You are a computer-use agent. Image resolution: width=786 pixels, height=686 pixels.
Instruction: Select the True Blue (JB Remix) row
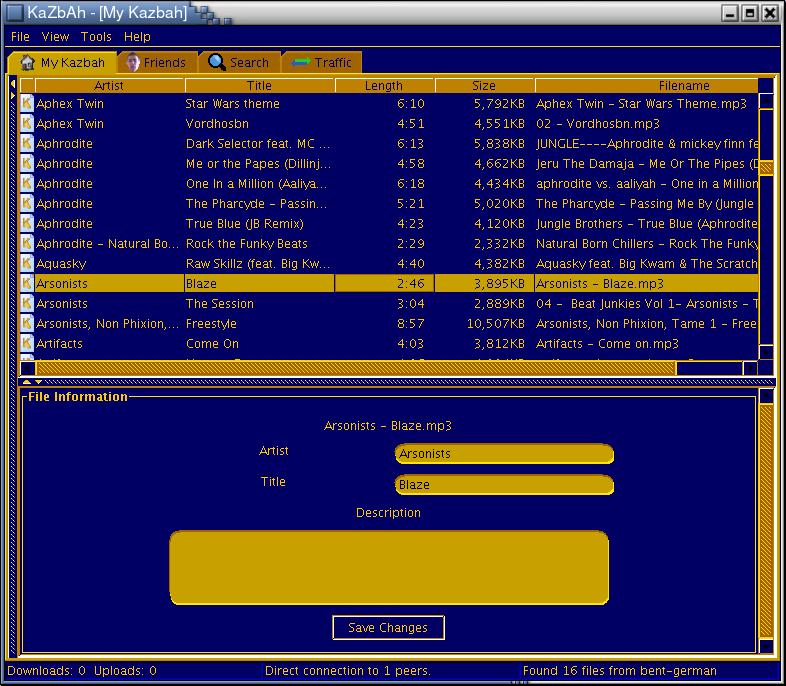point(389,223)
